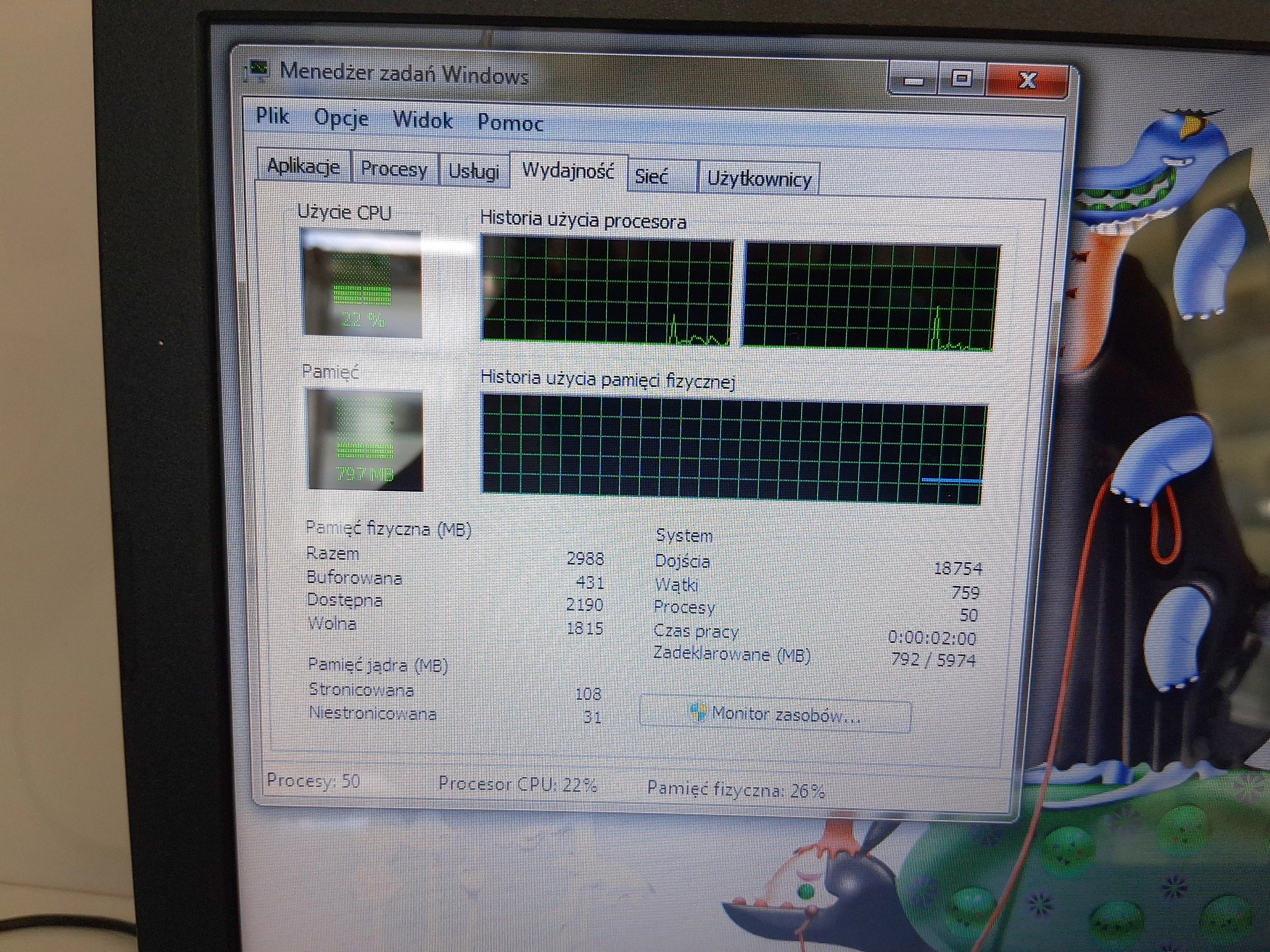Click the physical memory history graph
Viewport: 1270px width, 952px height.
pyautogui.click(x=733, y=449)
